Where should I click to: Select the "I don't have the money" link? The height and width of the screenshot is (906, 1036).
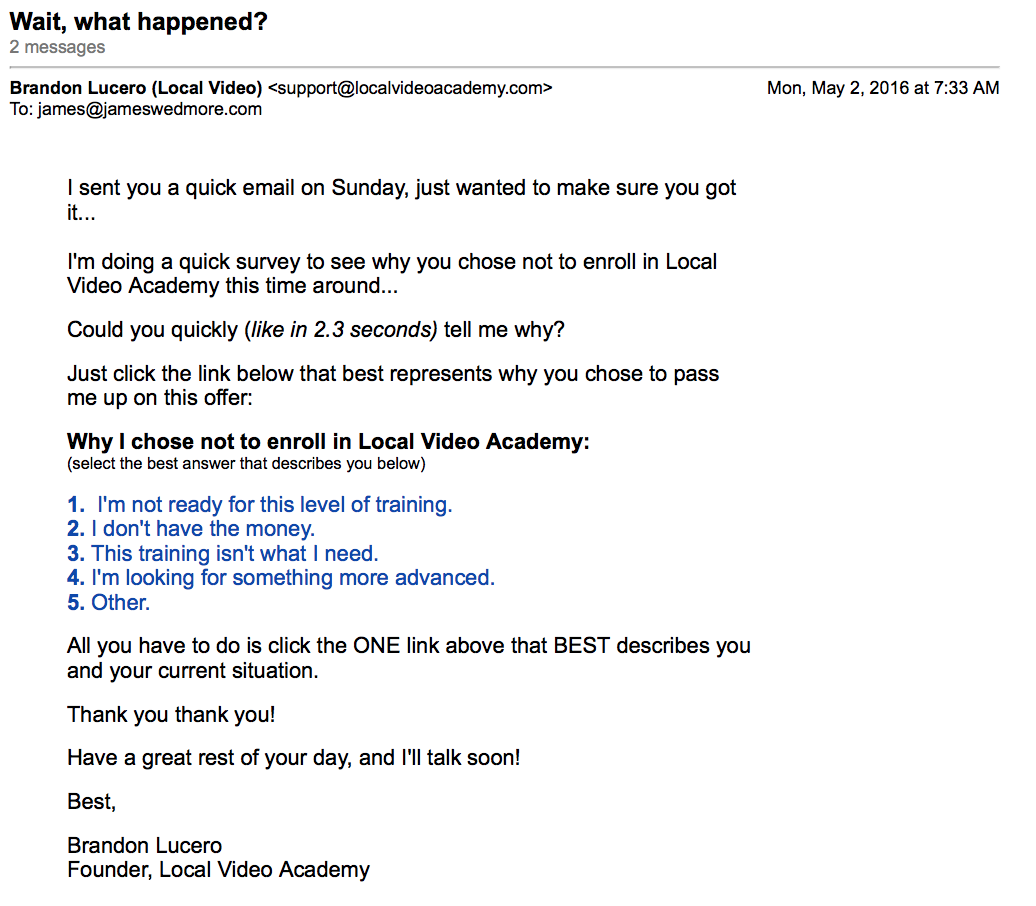click(203, 529)
